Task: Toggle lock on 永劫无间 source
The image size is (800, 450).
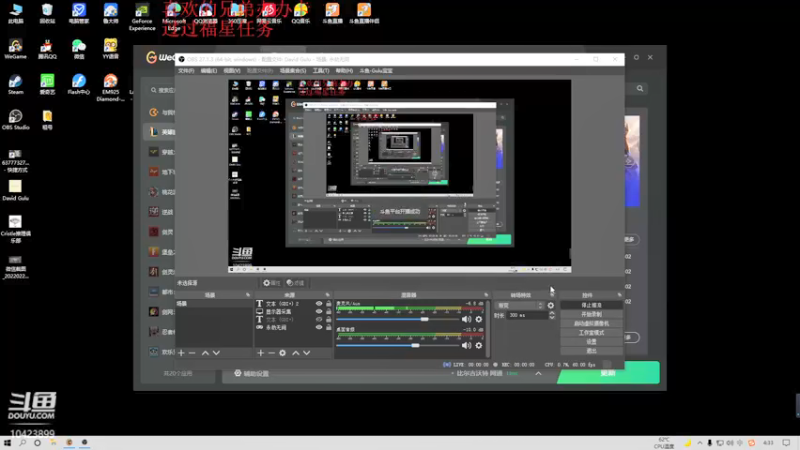Action: point(329,327)
